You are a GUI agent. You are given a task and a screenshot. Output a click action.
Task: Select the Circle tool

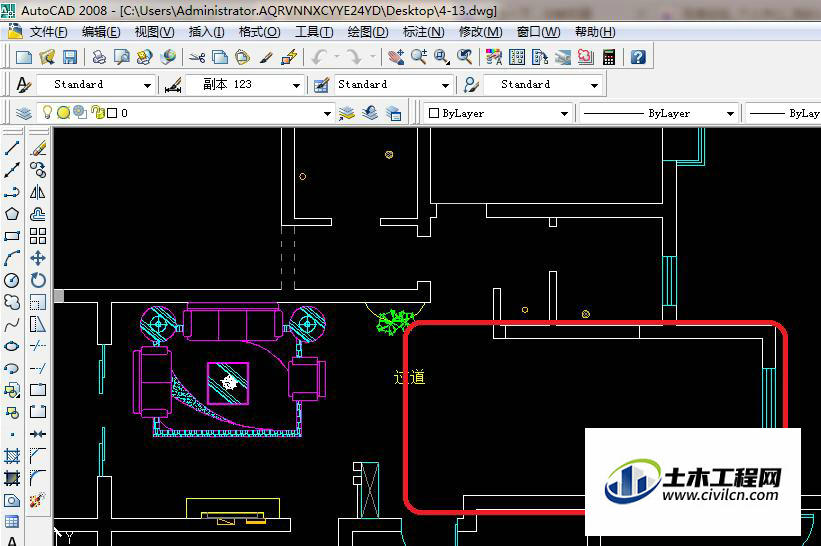click(12, 280)
